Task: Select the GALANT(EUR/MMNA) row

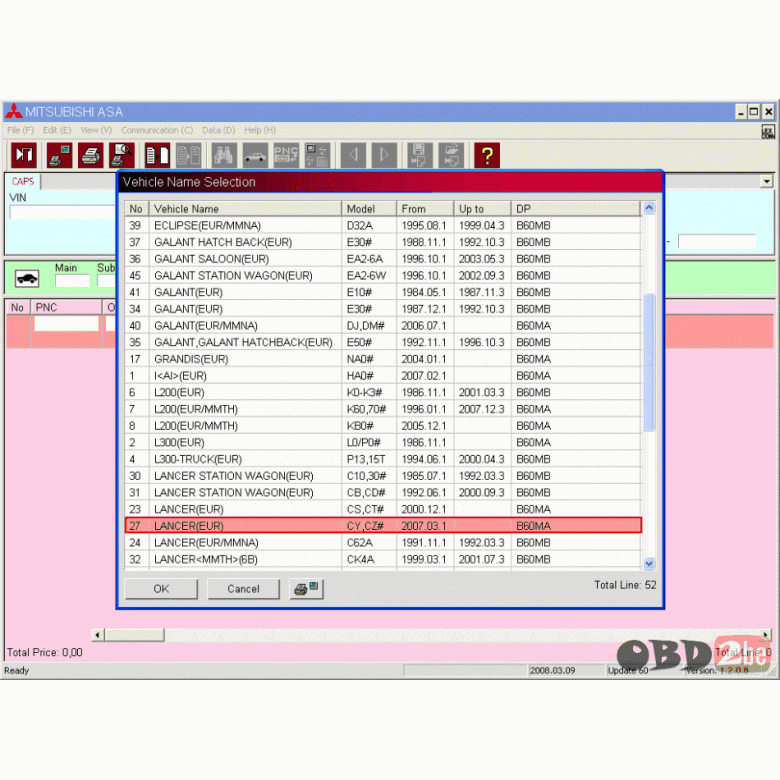Action: pyautogui.click(x=383, y=326)
